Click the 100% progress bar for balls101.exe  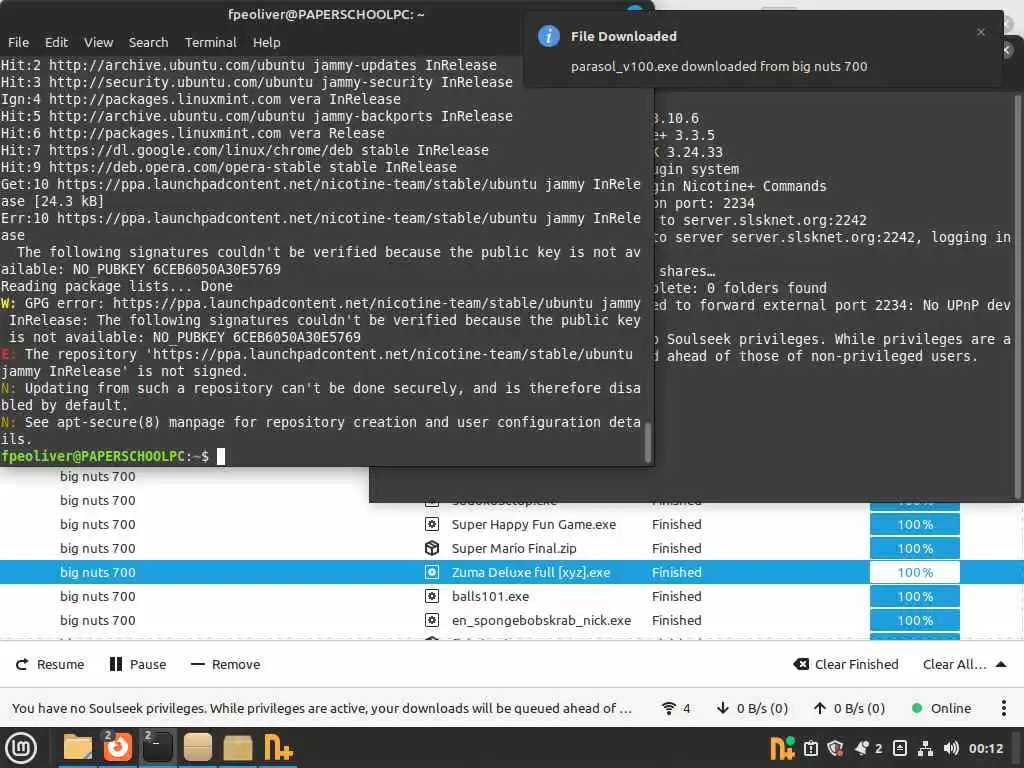[x=914, y=596]
